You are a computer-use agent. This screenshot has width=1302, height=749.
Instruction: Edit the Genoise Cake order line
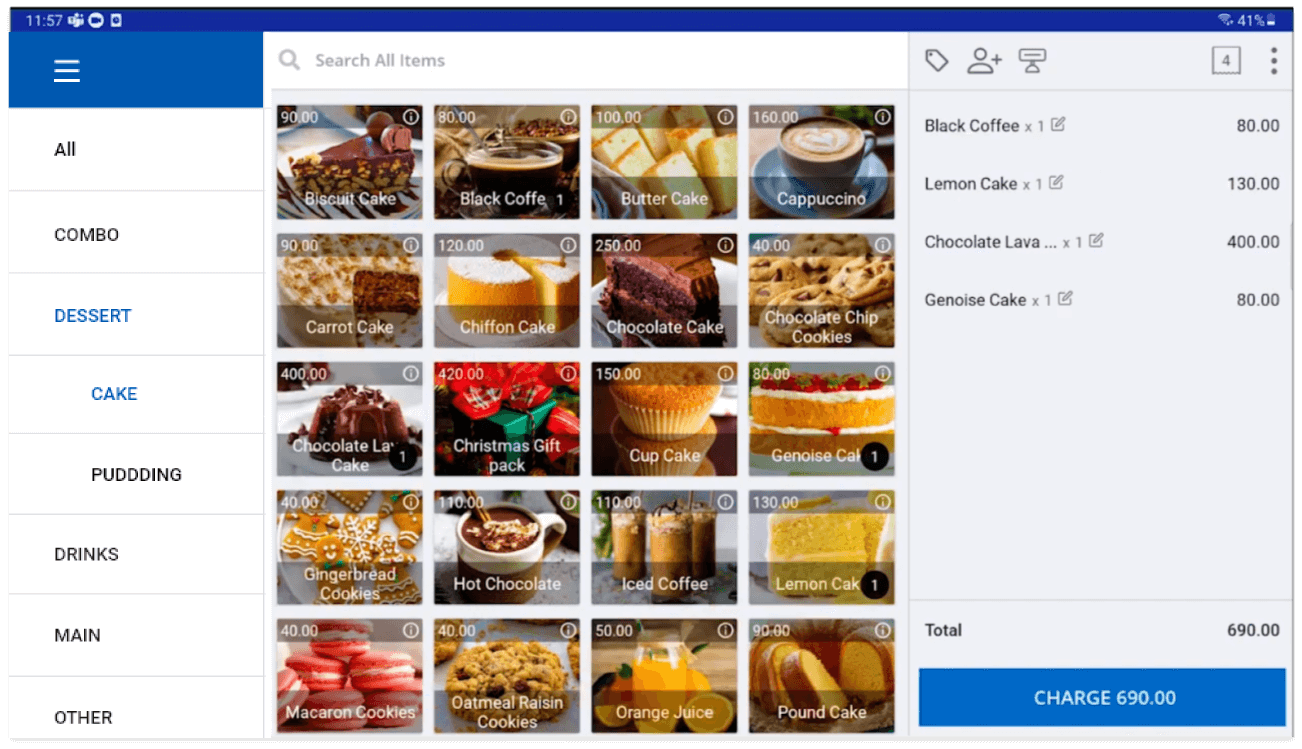click(x=1065, y=299)
